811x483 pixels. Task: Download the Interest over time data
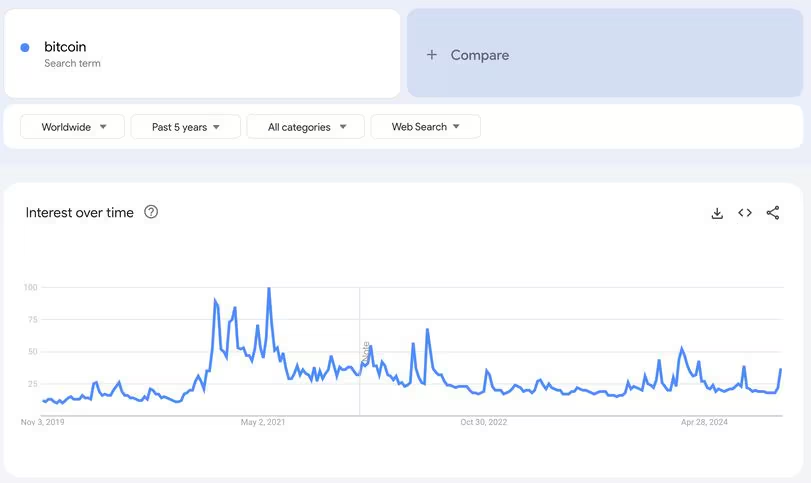[717, 213]
